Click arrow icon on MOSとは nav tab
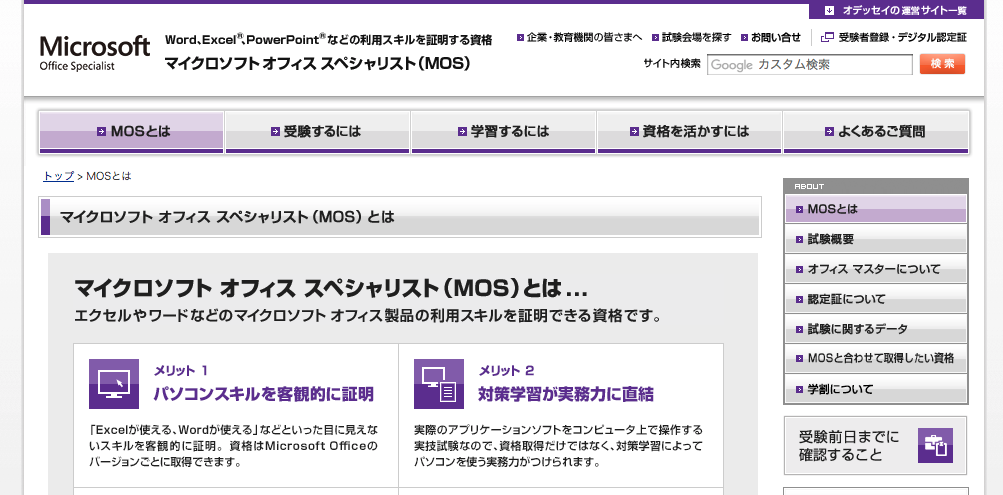Screen dimensions: 1003x495 click(101, 132)
